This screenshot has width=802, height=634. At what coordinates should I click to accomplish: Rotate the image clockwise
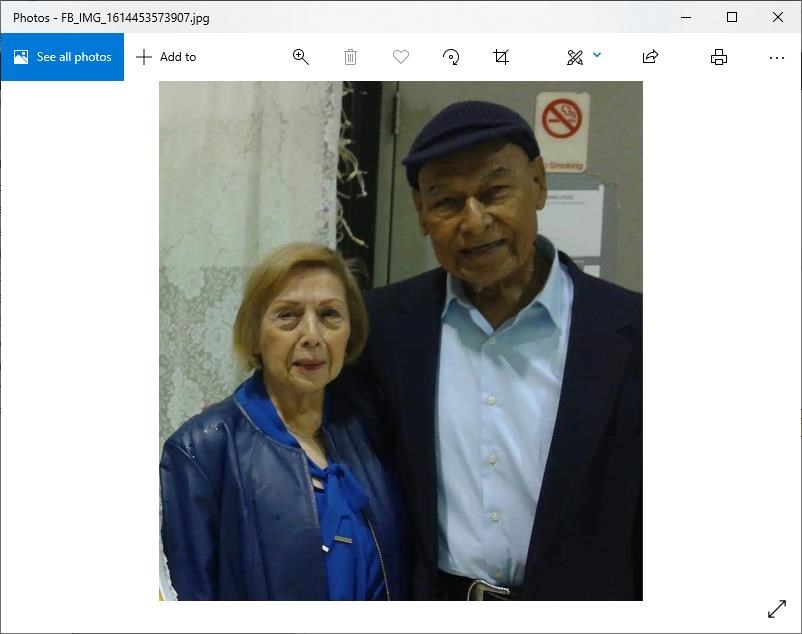[x=450, y=57]
